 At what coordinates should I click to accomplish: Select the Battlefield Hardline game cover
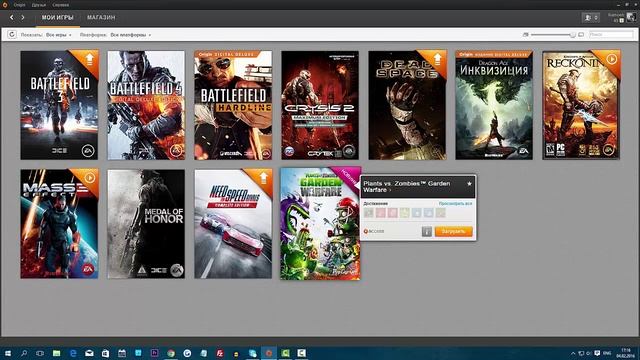tap(233, 105)
